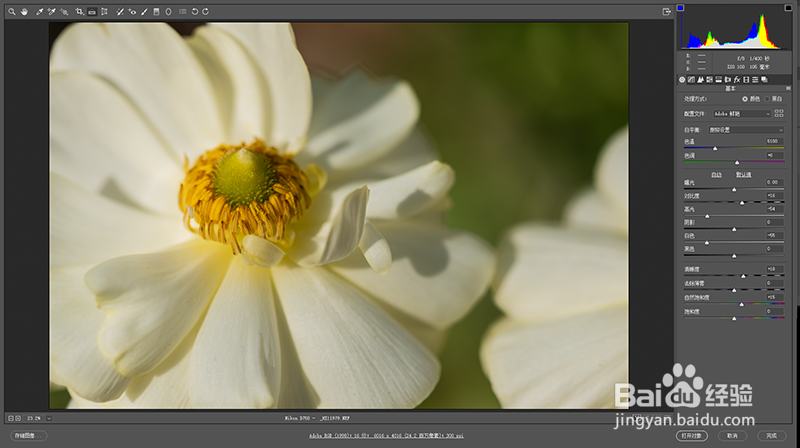The image size is (800, 448).
Task: Click the zoom out minus button
Action: [x=10, y=418]
